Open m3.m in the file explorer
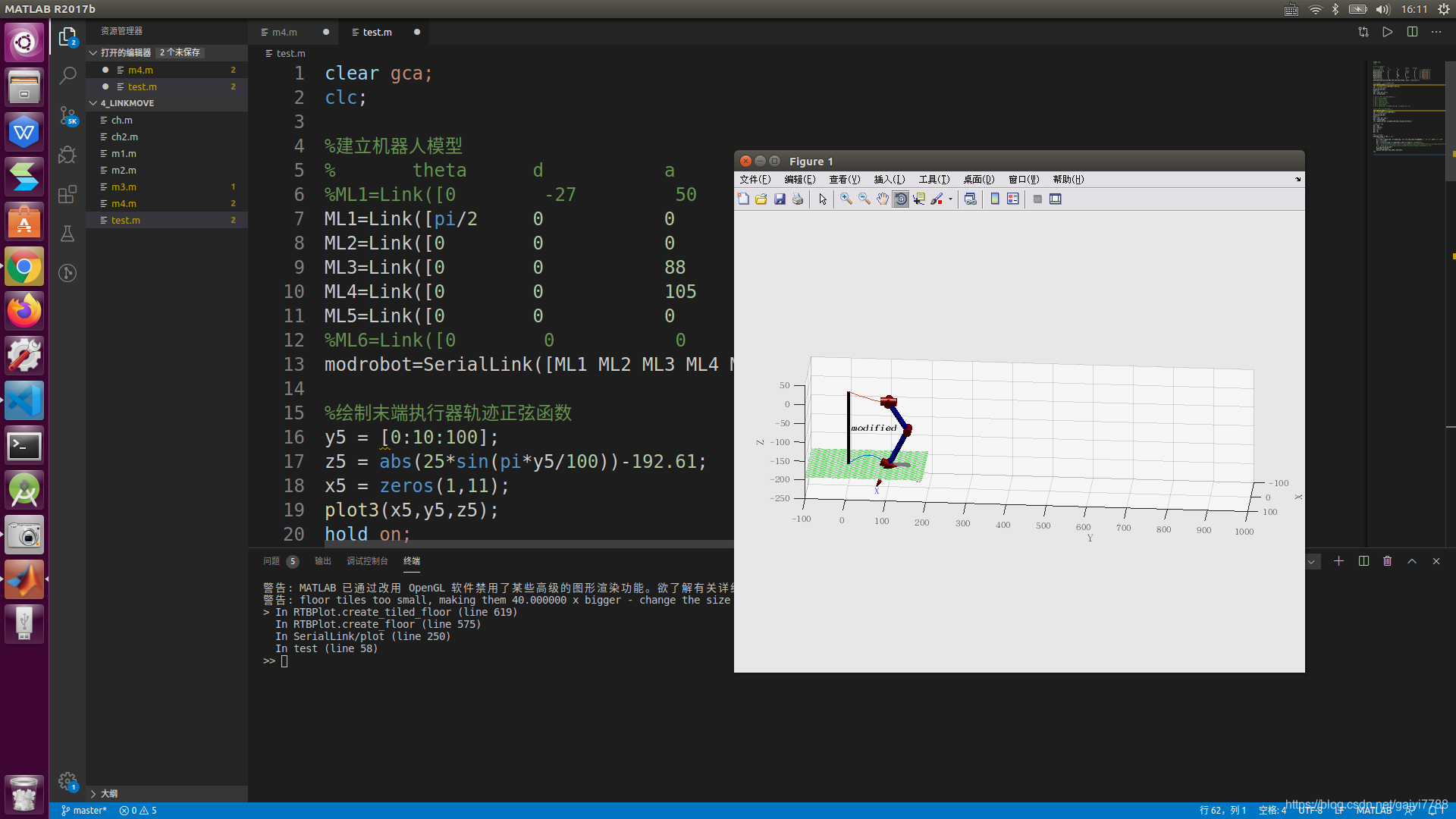Viewport: 1456px width, 819px height. coord(167,187)
